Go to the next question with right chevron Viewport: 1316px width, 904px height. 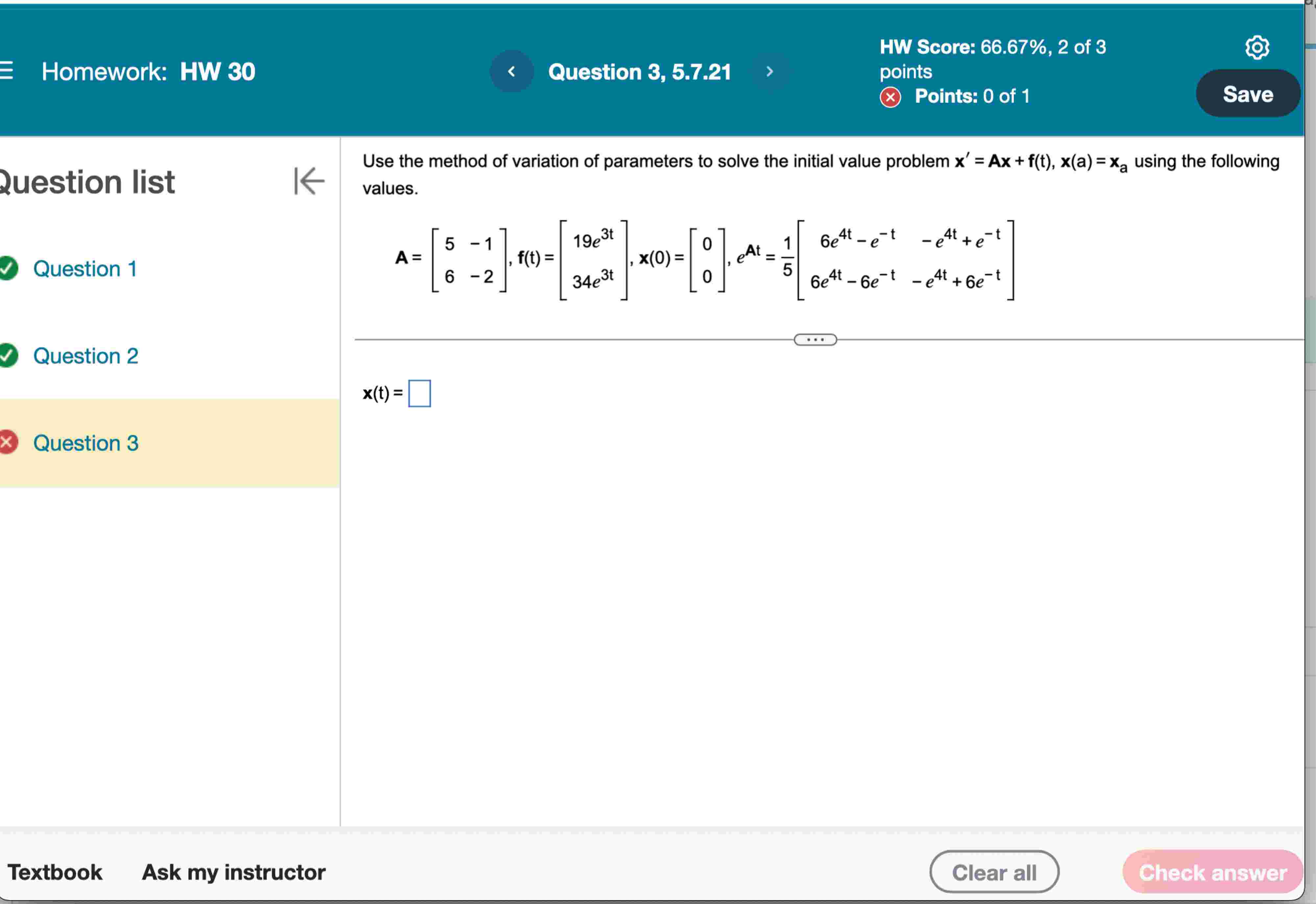(x=770, y=71)
